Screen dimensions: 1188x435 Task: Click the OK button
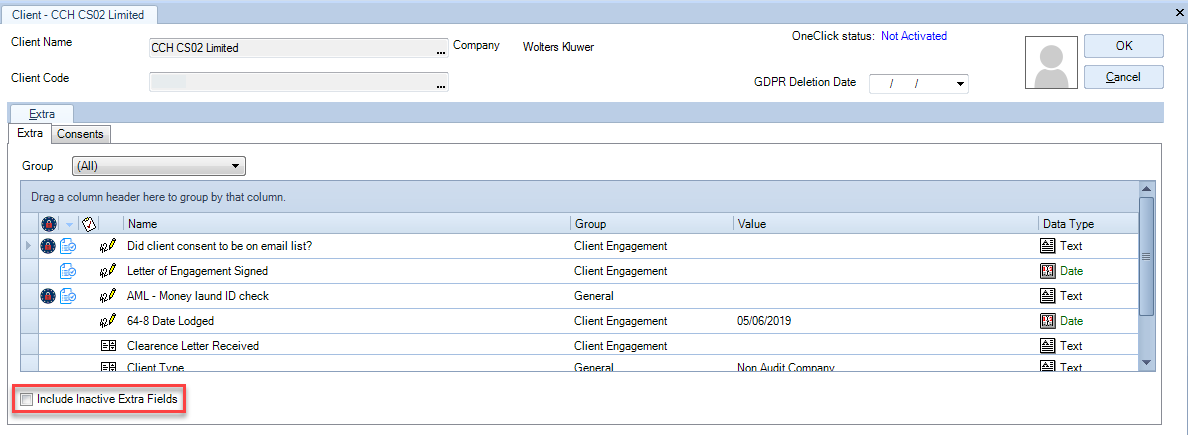(1124, 45)
